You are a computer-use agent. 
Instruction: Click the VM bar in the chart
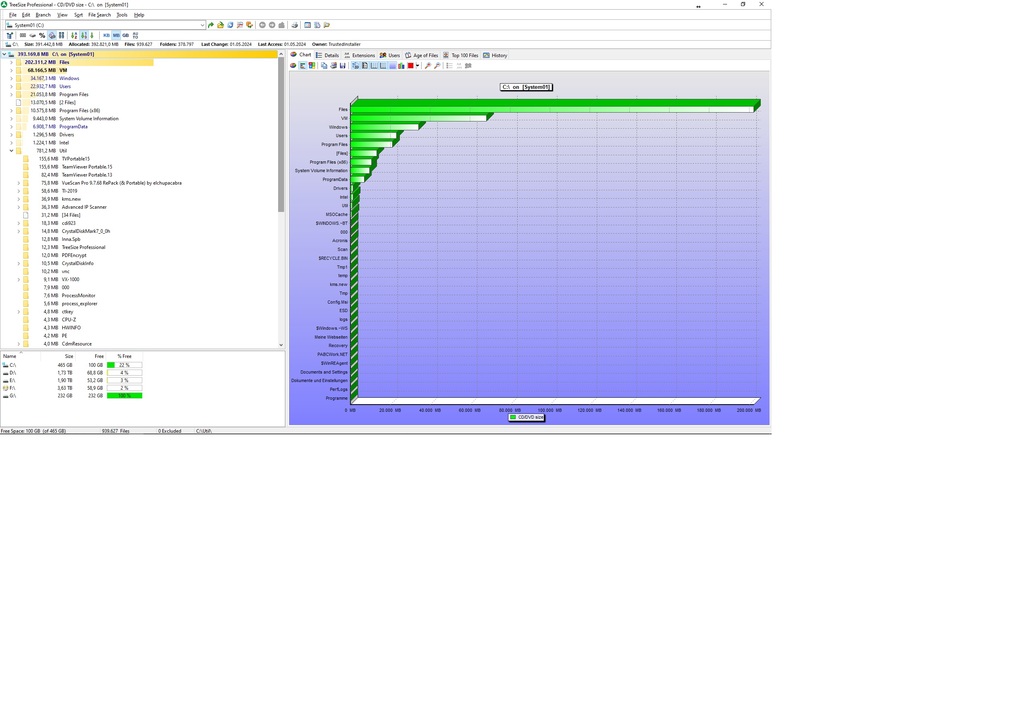click(421, 118)
